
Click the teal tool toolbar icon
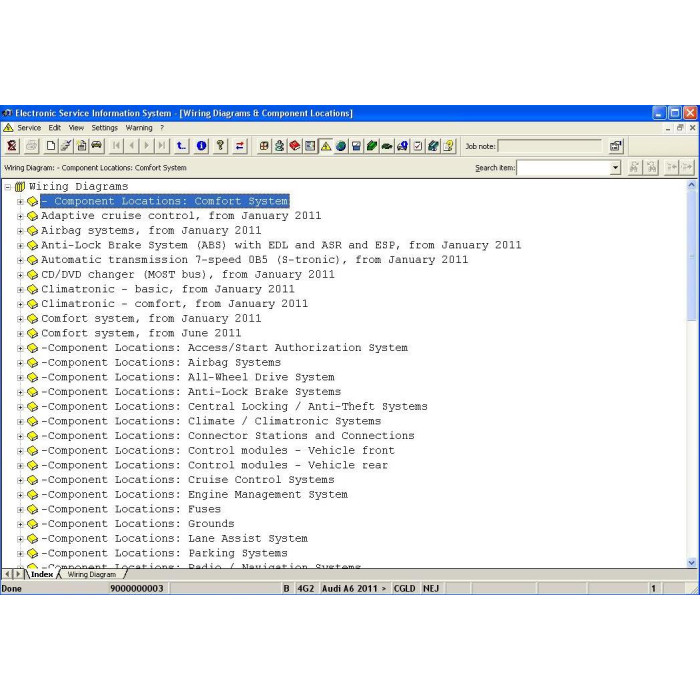click(x=433, y=146)
